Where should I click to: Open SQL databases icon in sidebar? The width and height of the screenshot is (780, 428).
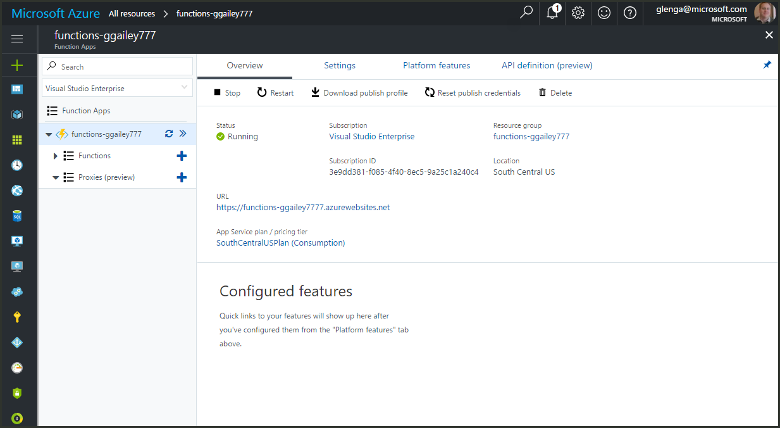tap(17, 216)
